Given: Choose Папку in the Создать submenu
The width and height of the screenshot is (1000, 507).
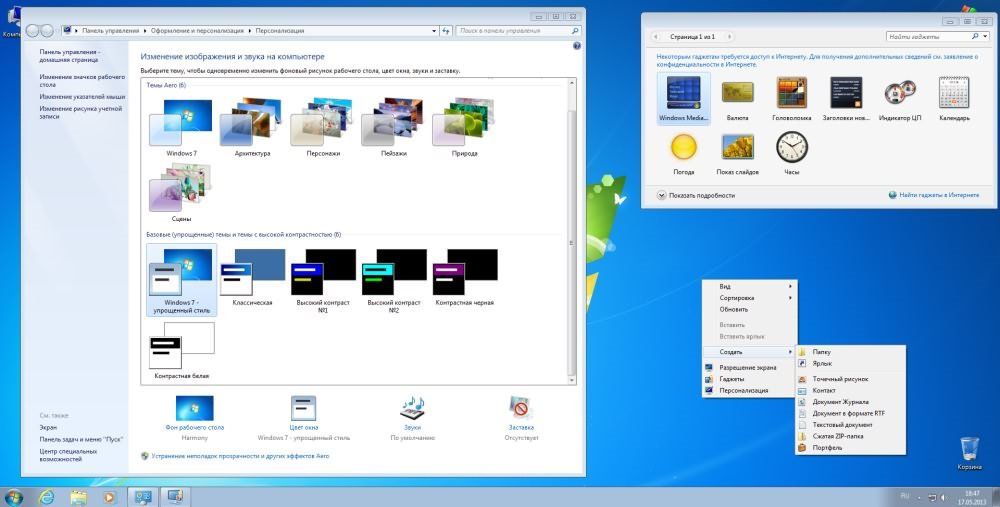Looking at the screenshot, I should pyautogui.click(x=821, y=352).
